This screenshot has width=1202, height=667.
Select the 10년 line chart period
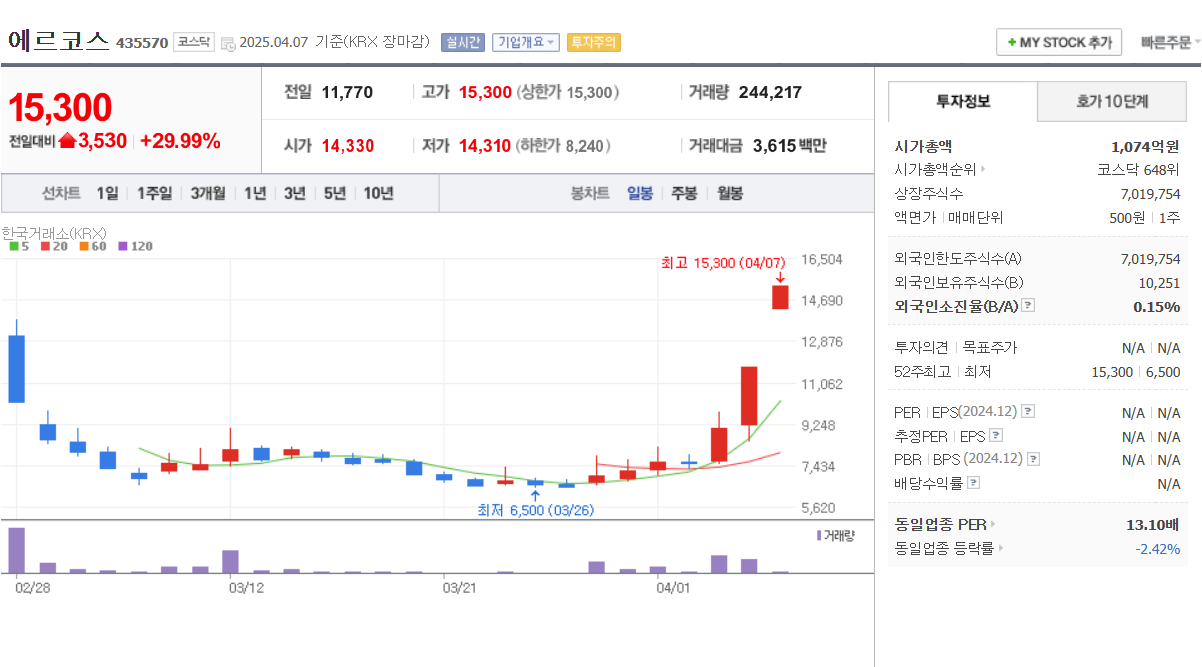point(378,193)
